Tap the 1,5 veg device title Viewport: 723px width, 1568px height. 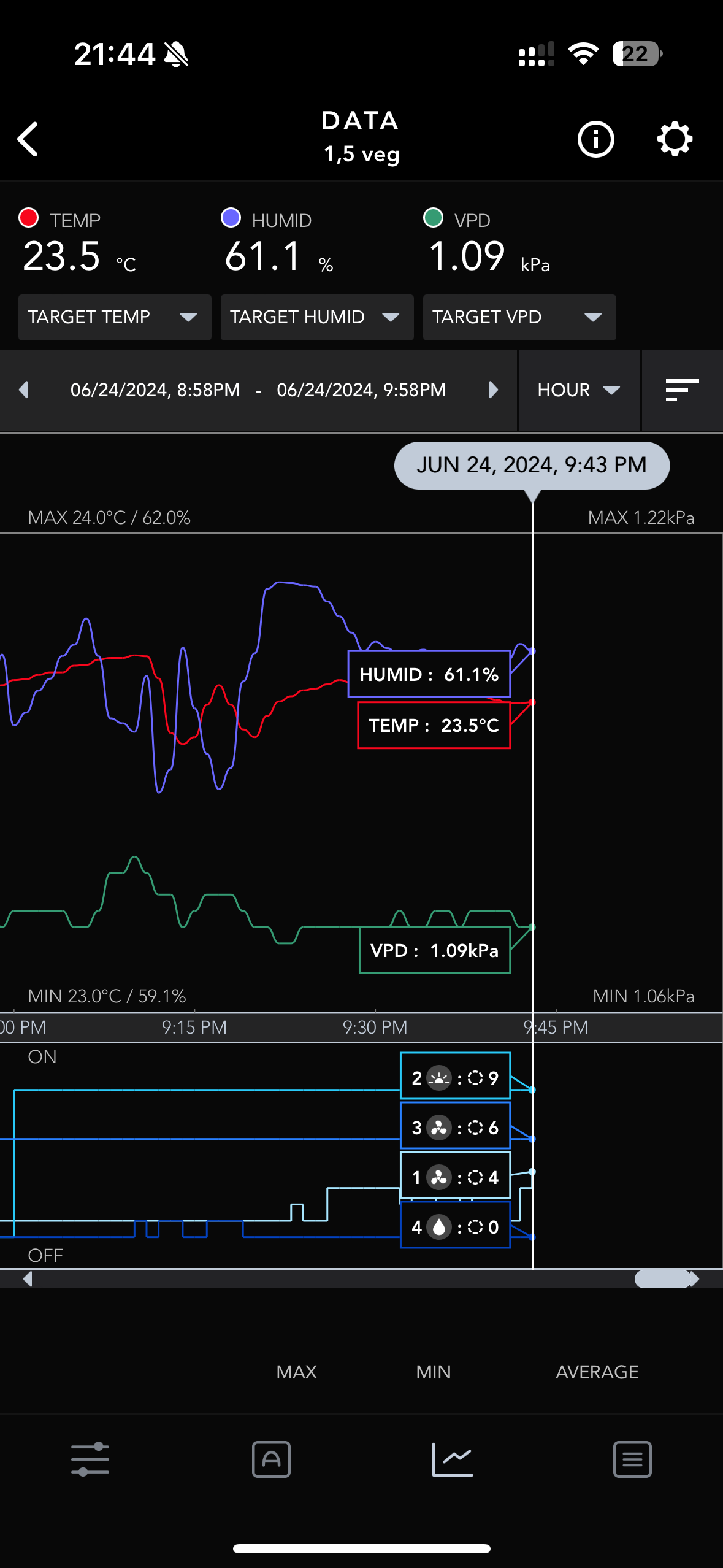pos(362,154)
